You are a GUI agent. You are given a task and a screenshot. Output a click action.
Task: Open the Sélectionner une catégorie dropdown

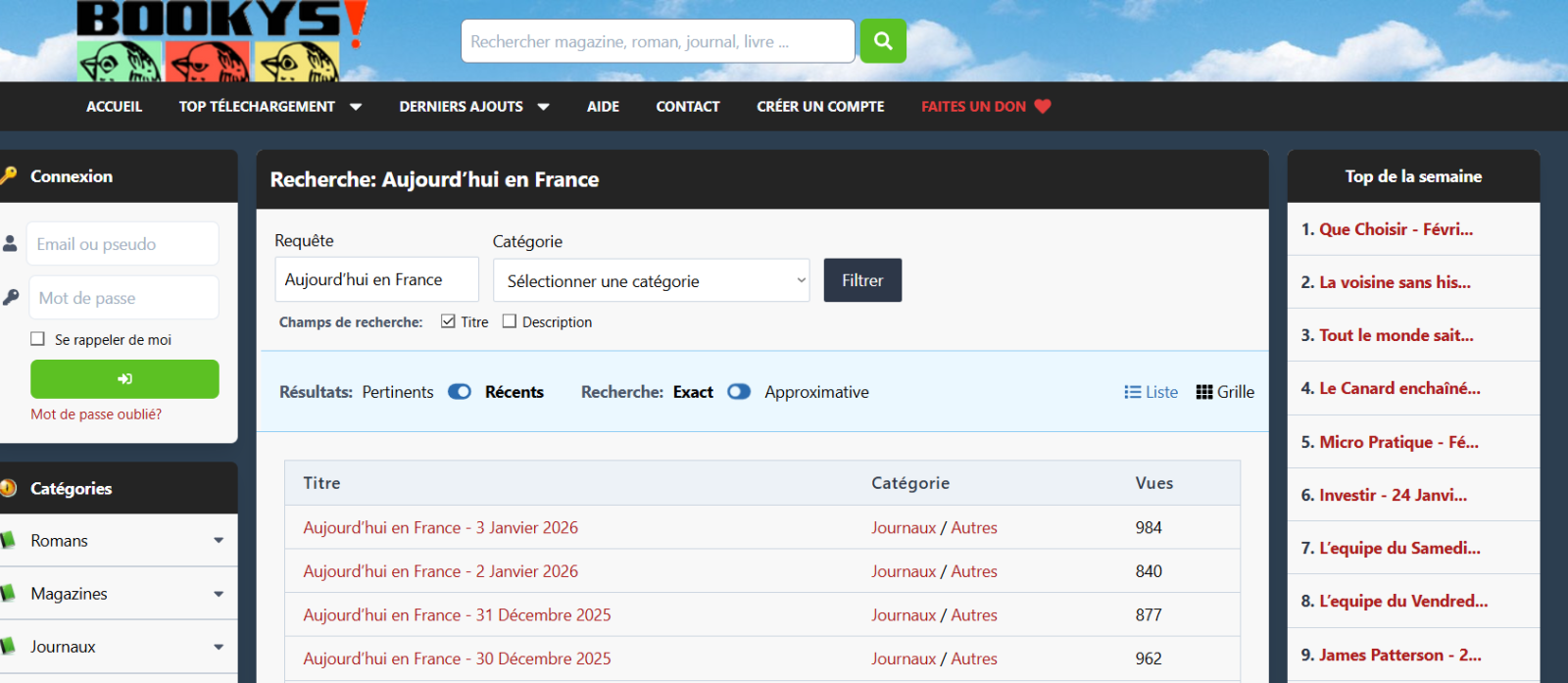(651, 281)
